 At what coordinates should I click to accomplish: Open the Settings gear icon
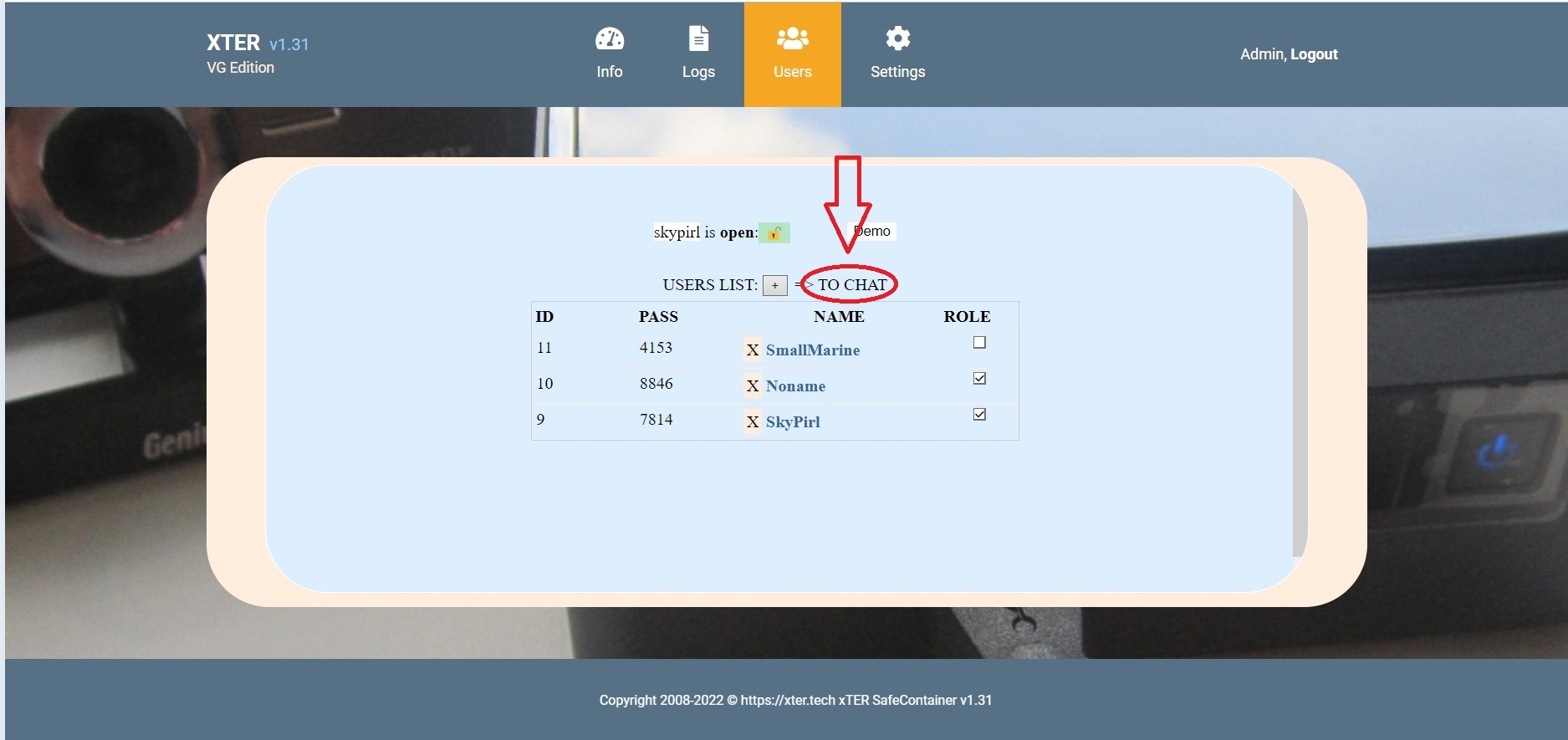pyautogui.click(x=897, y=39)
